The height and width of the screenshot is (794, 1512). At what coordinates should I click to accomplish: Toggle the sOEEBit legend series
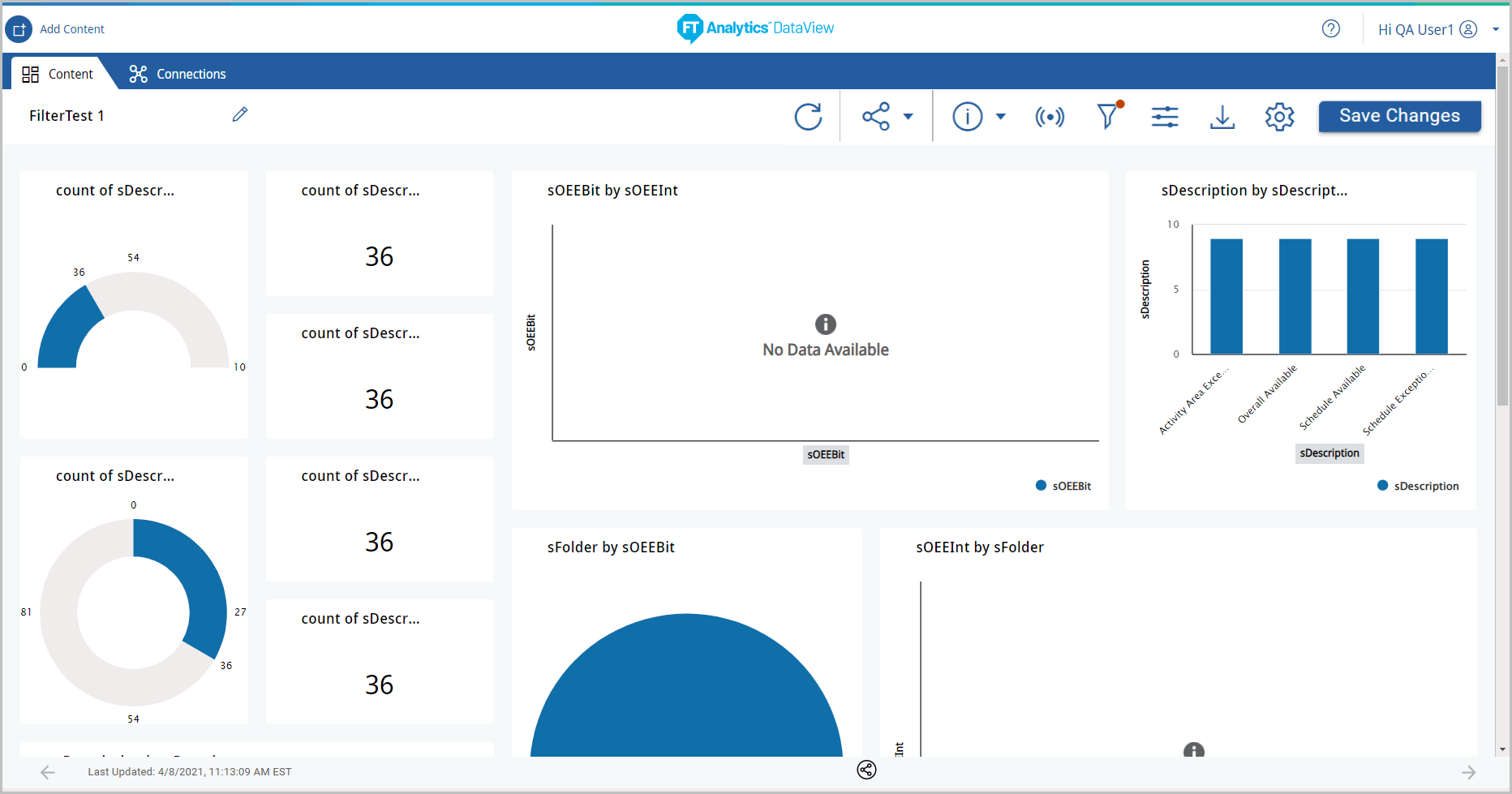(1063, 486)
